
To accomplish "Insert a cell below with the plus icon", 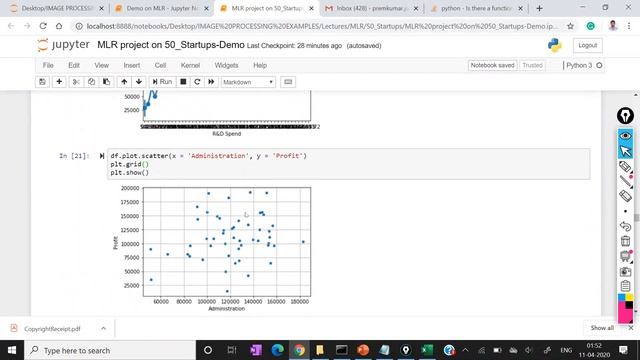I will click(x=59, y=82).
